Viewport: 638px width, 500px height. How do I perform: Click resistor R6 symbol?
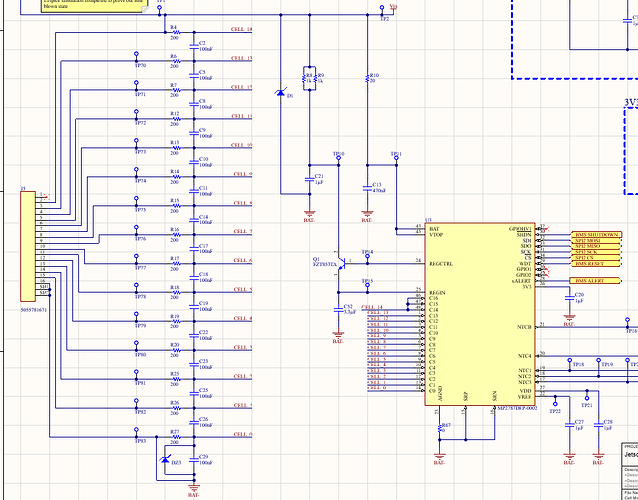pos(175,61)
